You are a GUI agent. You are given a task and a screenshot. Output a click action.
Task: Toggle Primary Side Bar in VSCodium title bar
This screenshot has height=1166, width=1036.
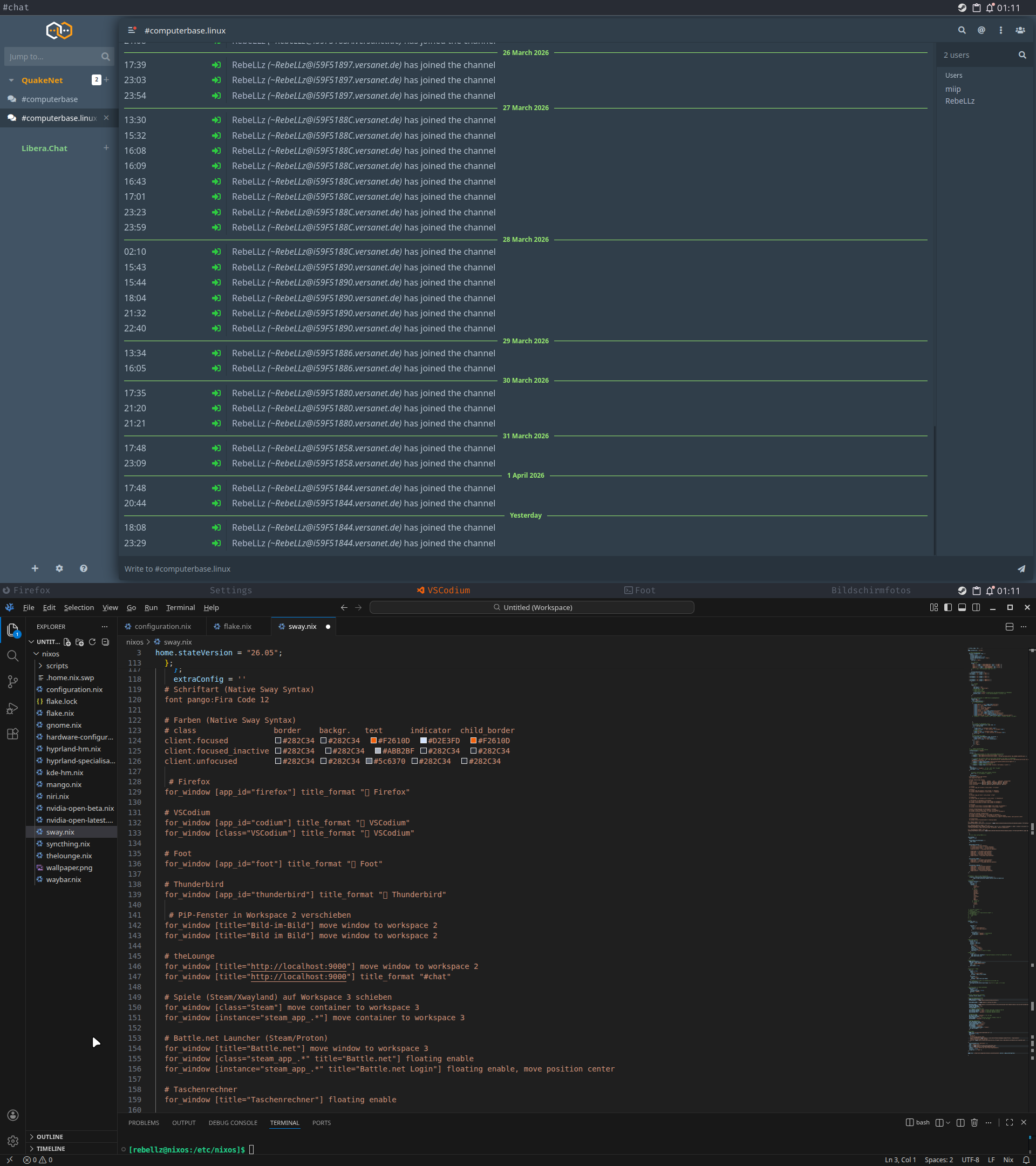coord(948,607)
